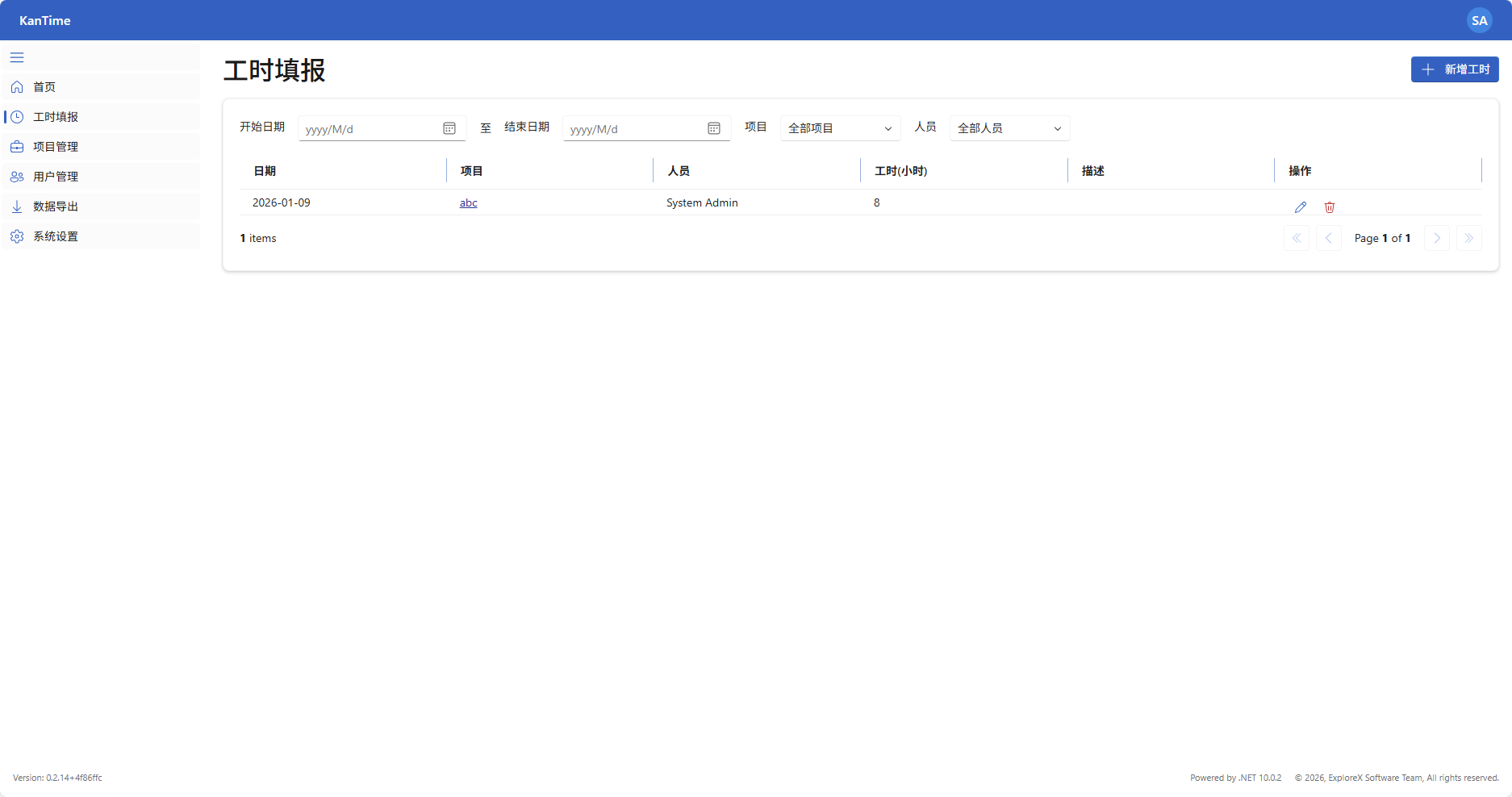Click the red trash delete icon

coord(1329,207)
